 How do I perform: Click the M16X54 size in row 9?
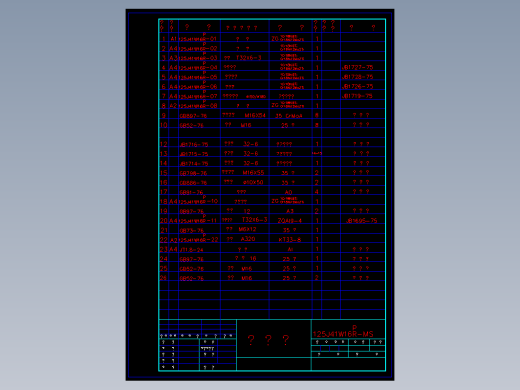pyautogui.click(x=255, y=115)
